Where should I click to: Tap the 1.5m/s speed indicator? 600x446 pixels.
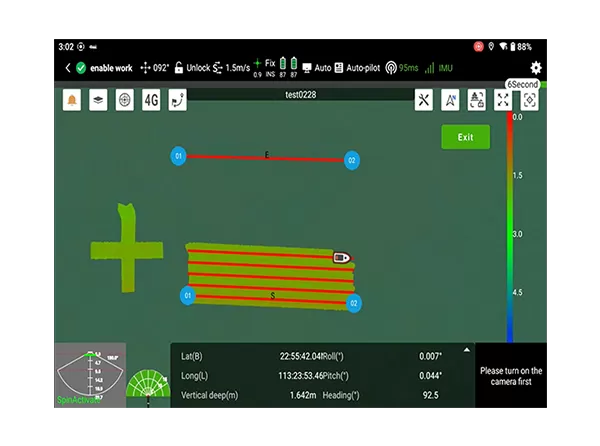232,68
